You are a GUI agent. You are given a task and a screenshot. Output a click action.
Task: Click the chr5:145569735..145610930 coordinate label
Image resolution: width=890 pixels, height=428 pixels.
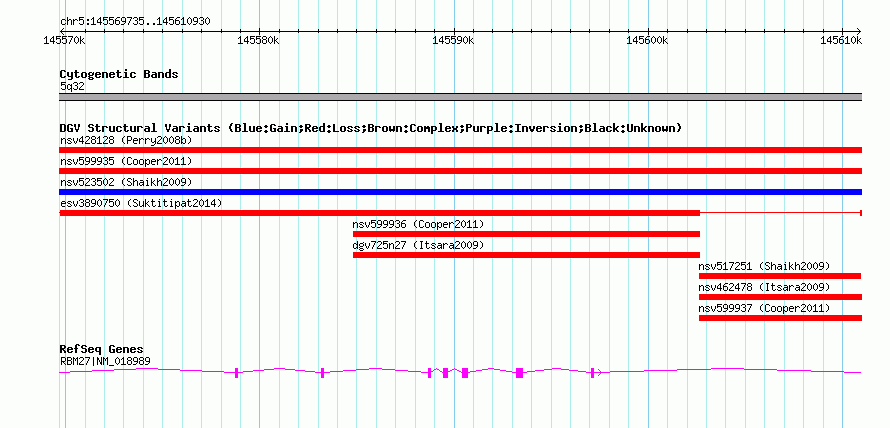(135, 22)
